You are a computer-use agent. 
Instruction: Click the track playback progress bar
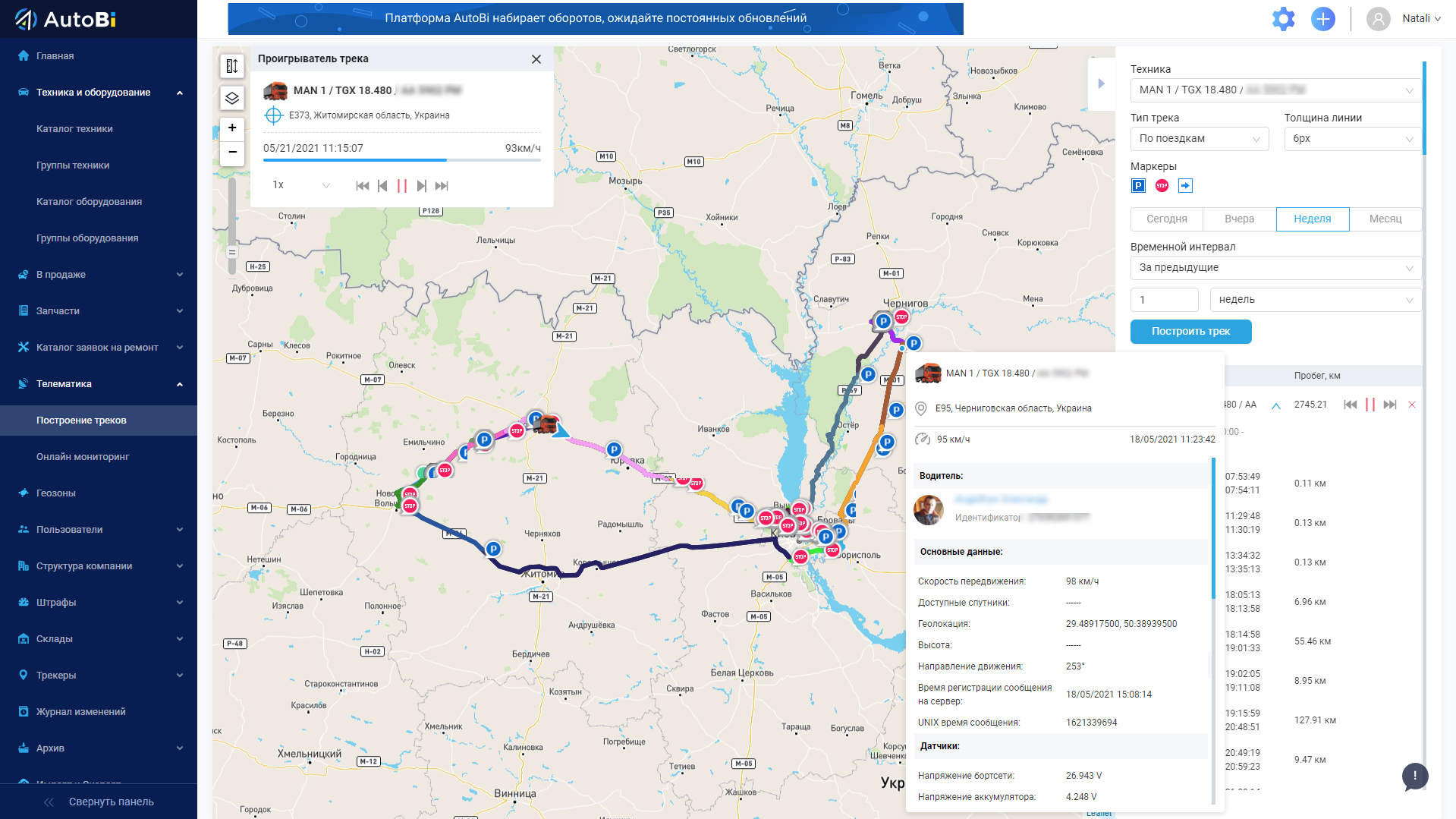click(402, 160)
